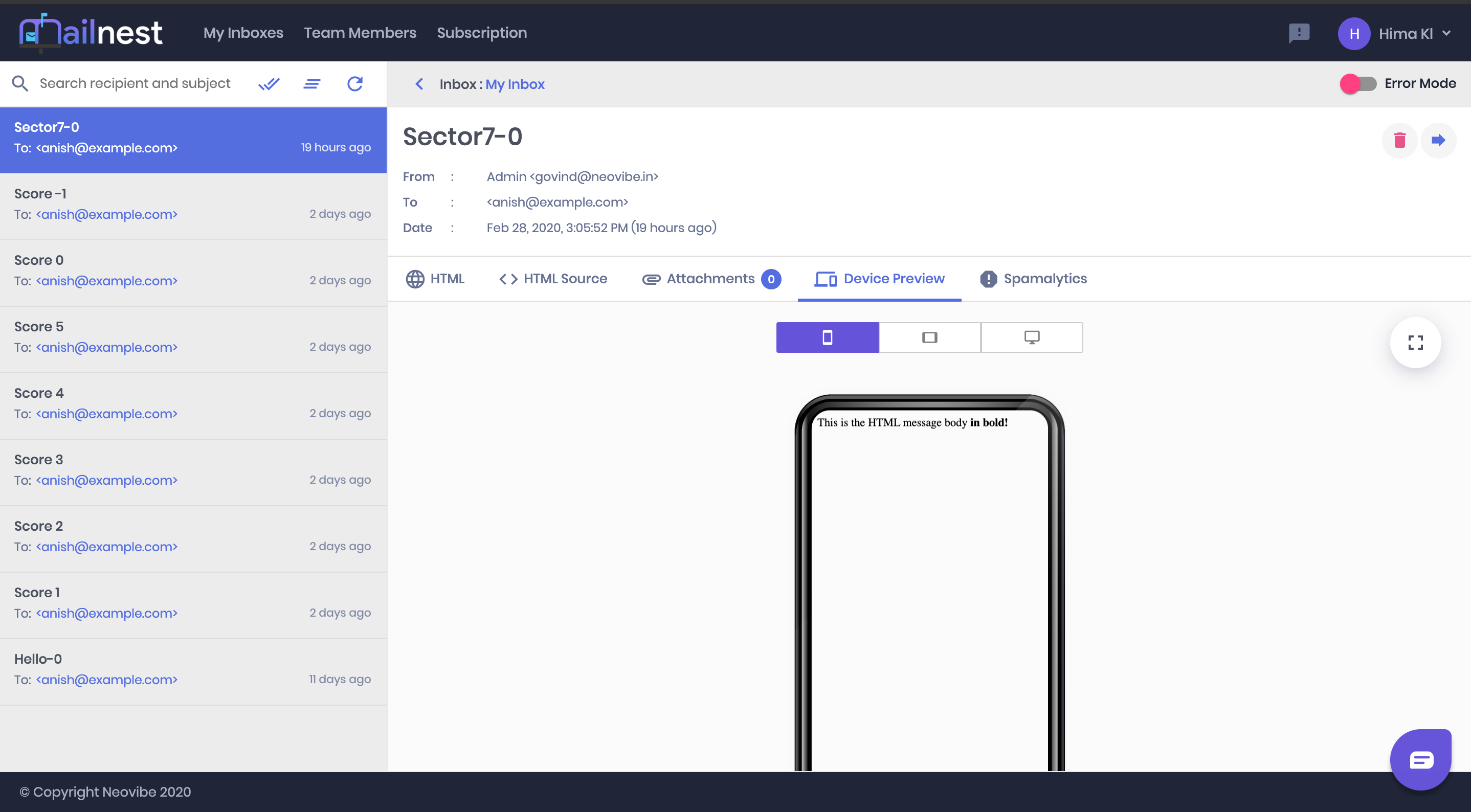The width and height of the screenshot is (1471, 812).
Task: Switch to tablet preview mode
Action: click(929, 337)
